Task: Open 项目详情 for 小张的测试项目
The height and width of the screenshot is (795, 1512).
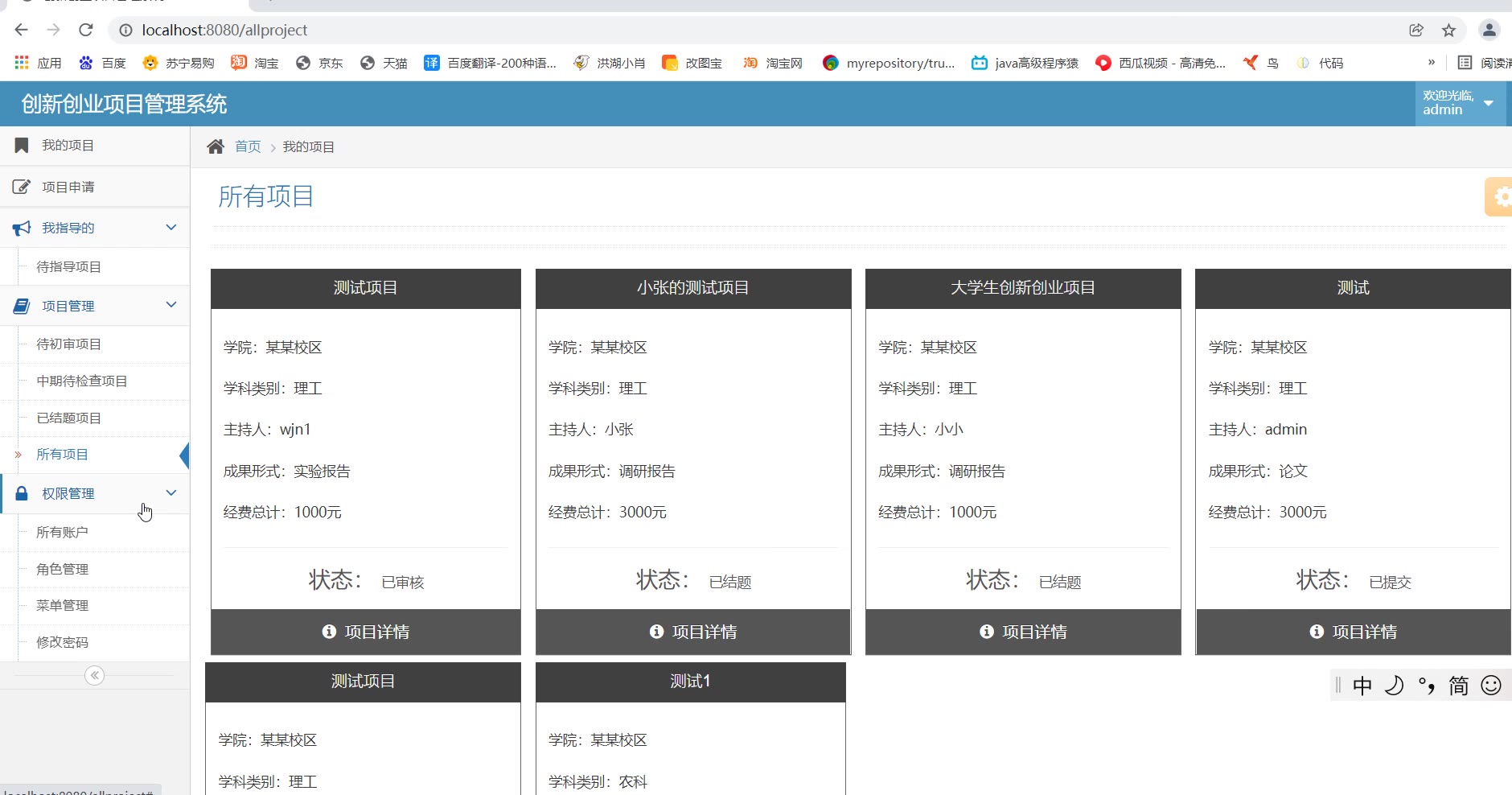Action: tap(692, 632)
